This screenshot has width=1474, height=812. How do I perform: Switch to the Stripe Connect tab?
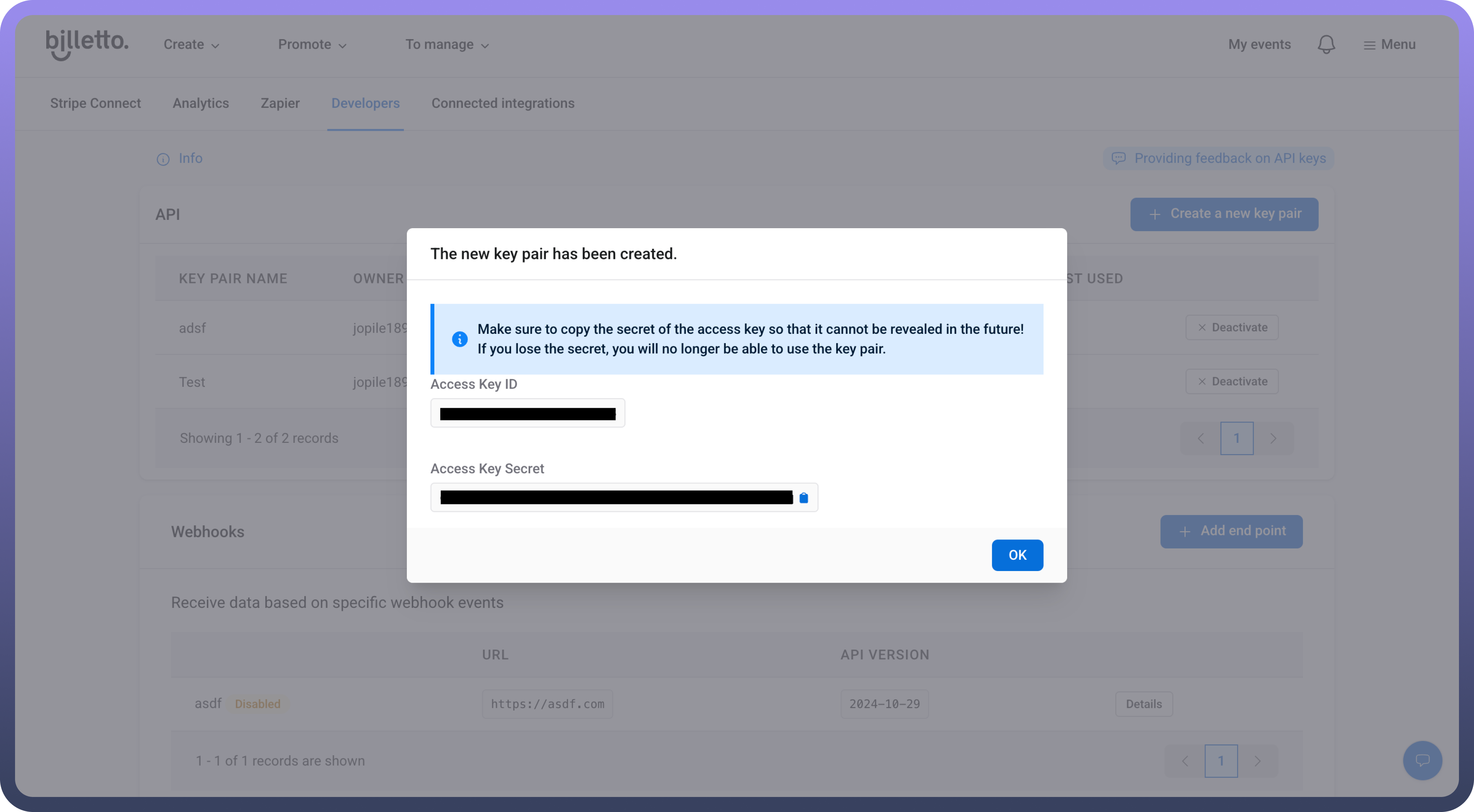click(x=95, y=104)
